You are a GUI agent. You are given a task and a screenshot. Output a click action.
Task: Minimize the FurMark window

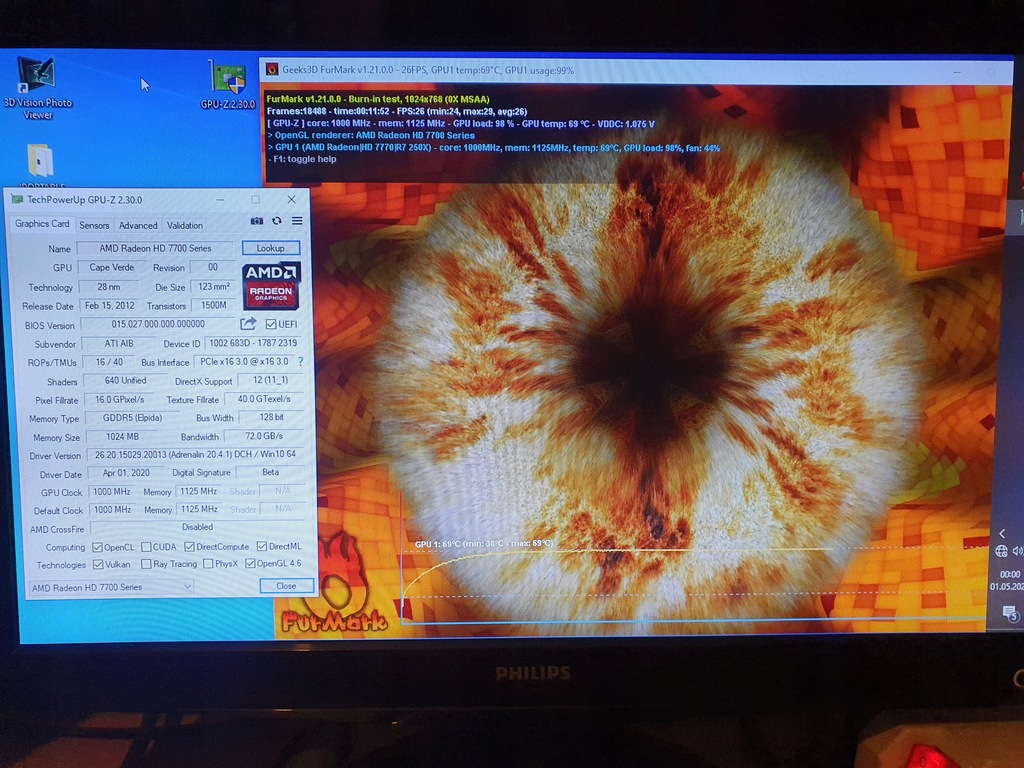[957, 72]
